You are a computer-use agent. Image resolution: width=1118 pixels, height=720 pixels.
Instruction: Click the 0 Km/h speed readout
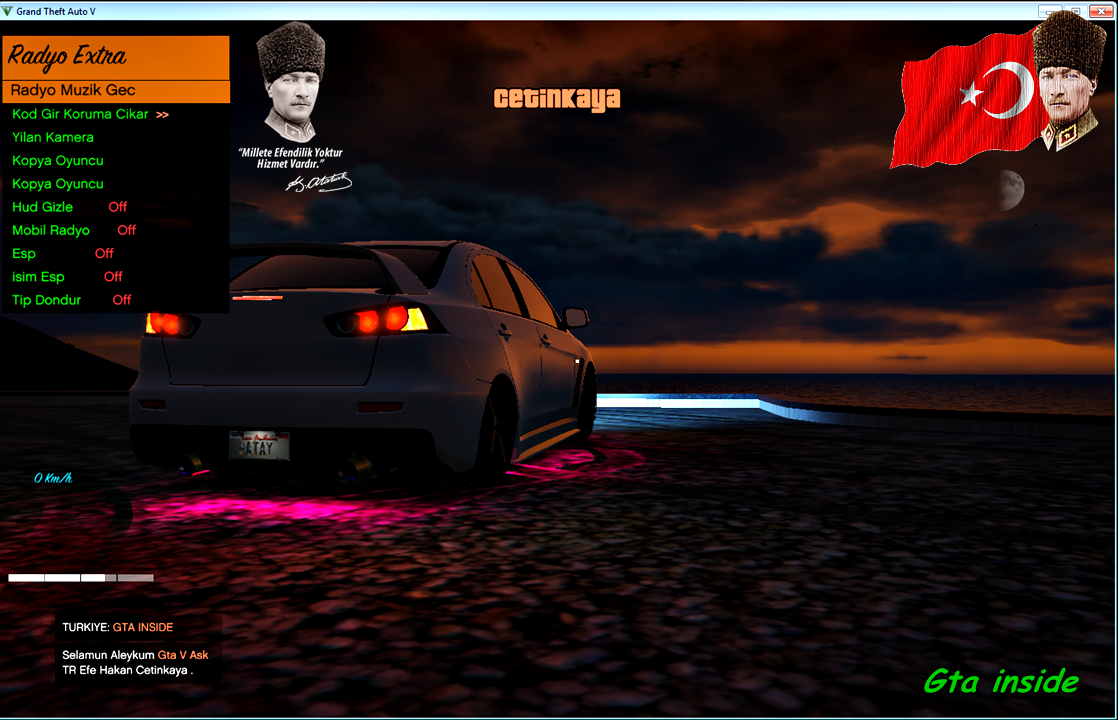click(53, 478)
